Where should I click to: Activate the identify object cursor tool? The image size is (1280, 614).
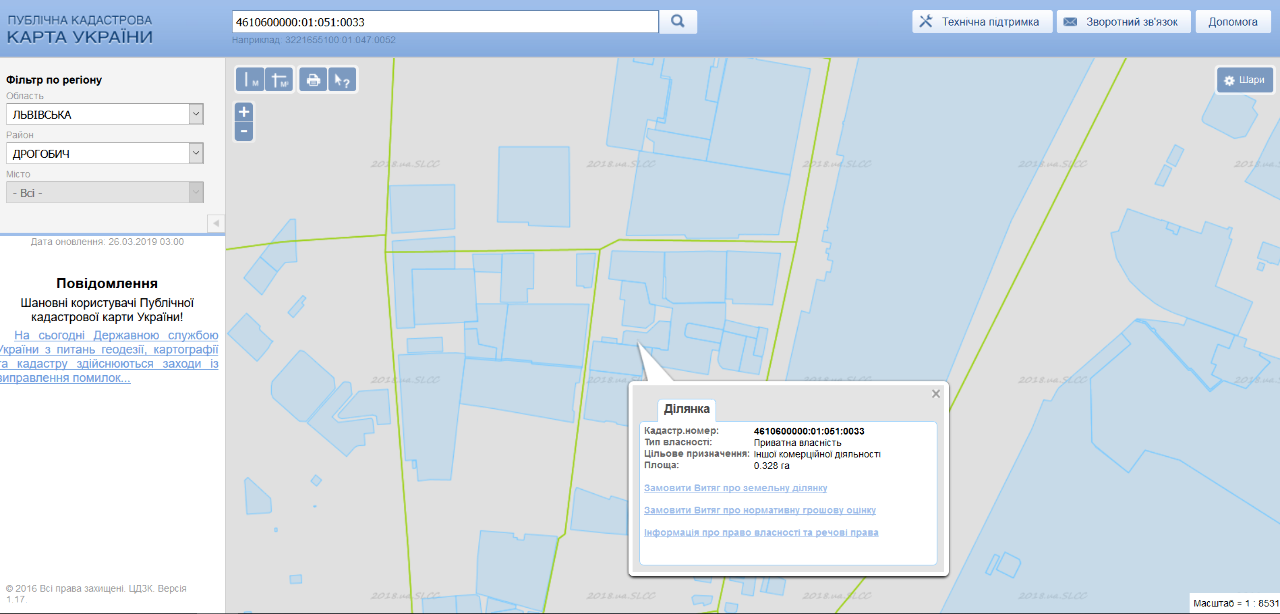(x=342, y=80)
